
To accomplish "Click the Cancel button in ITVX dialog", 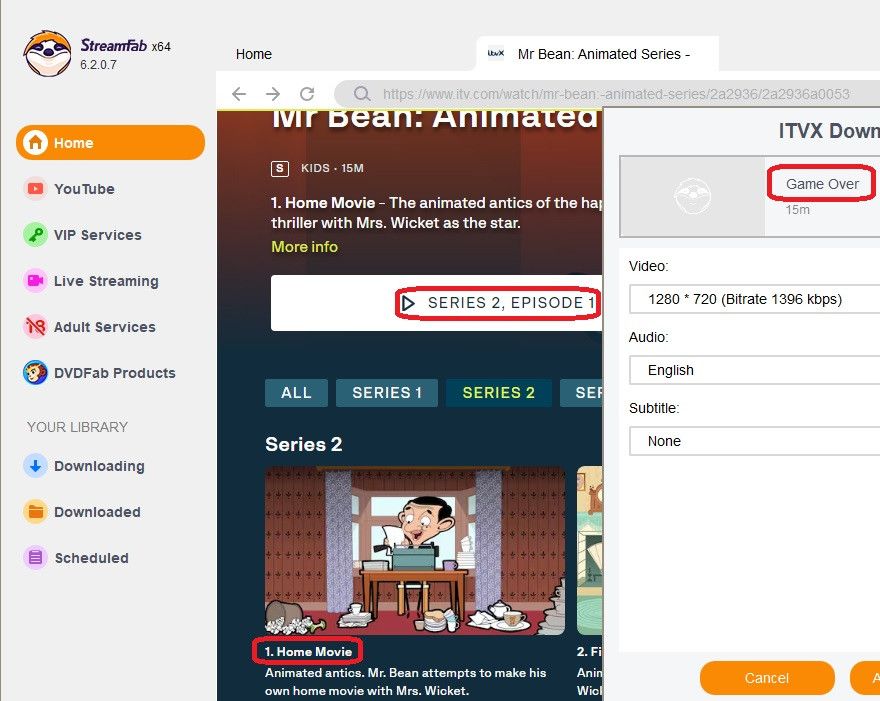I will pos(767,678).
